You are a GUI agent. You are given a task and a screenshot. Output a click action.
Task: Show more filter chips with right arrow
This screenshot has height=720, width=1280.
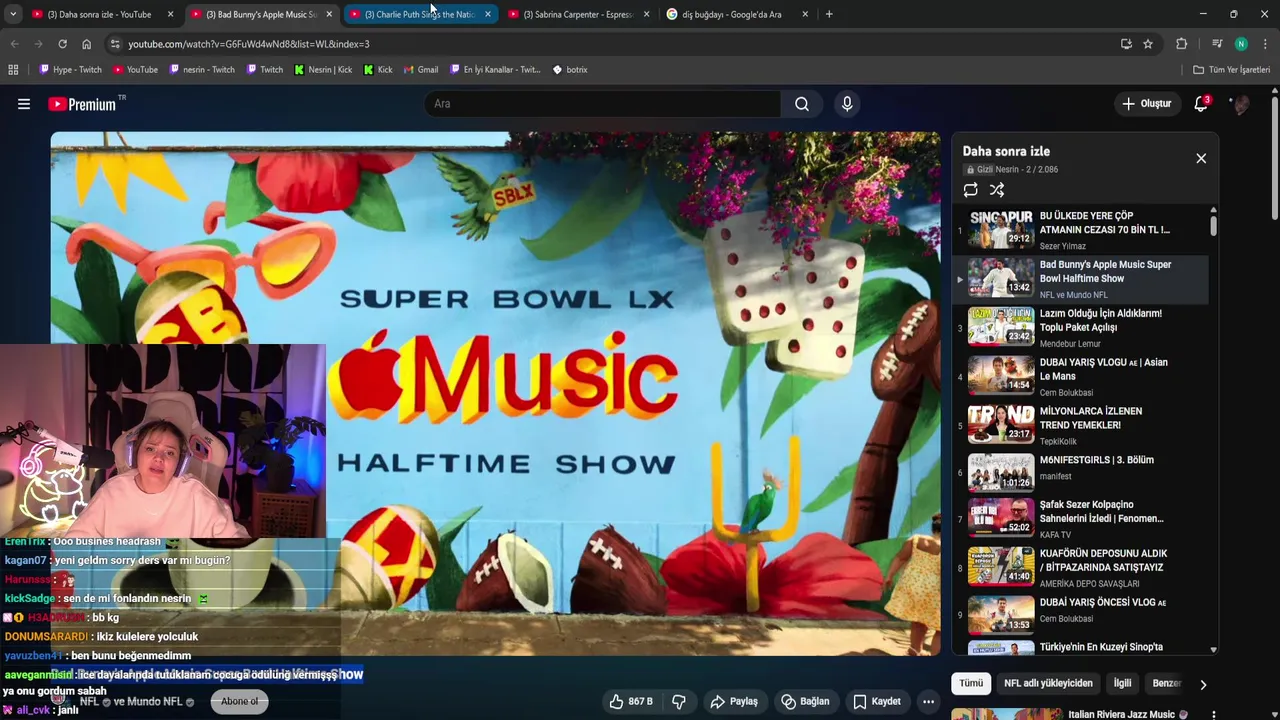(x=1203, y=684)
